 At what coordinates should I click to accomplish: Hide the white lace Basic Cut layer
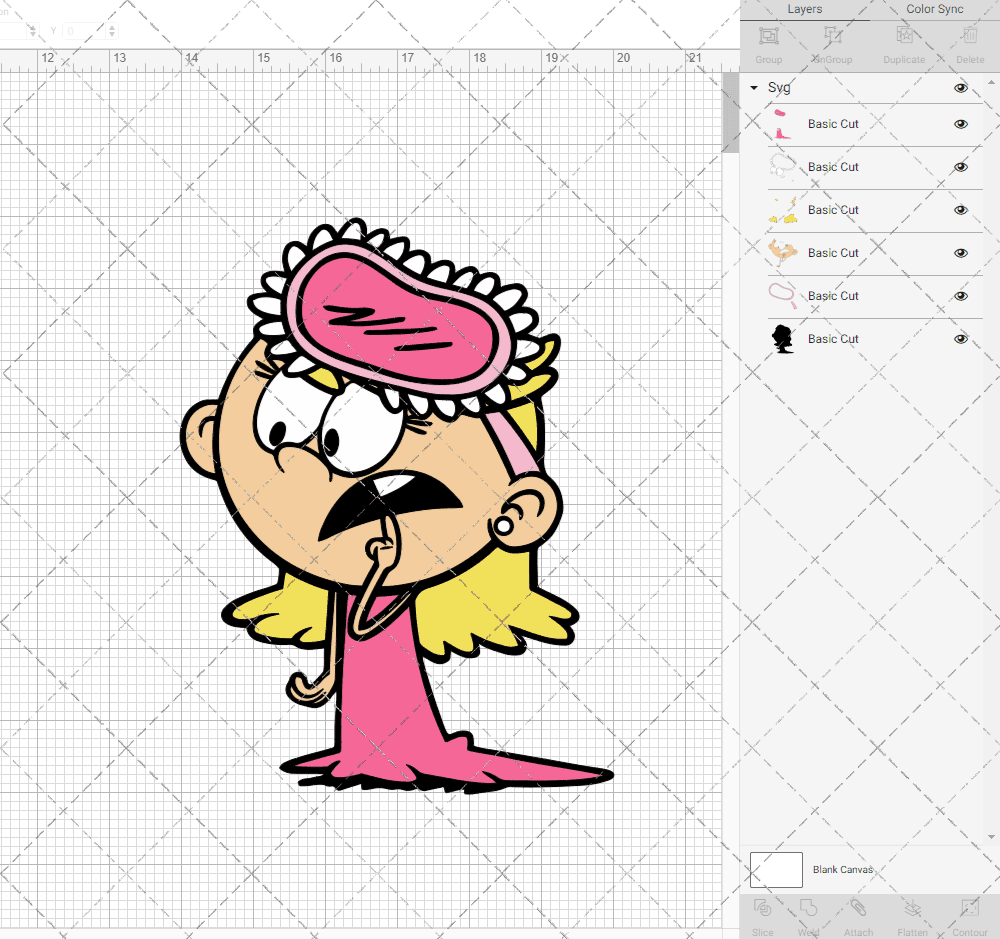(x=960, y=167)
